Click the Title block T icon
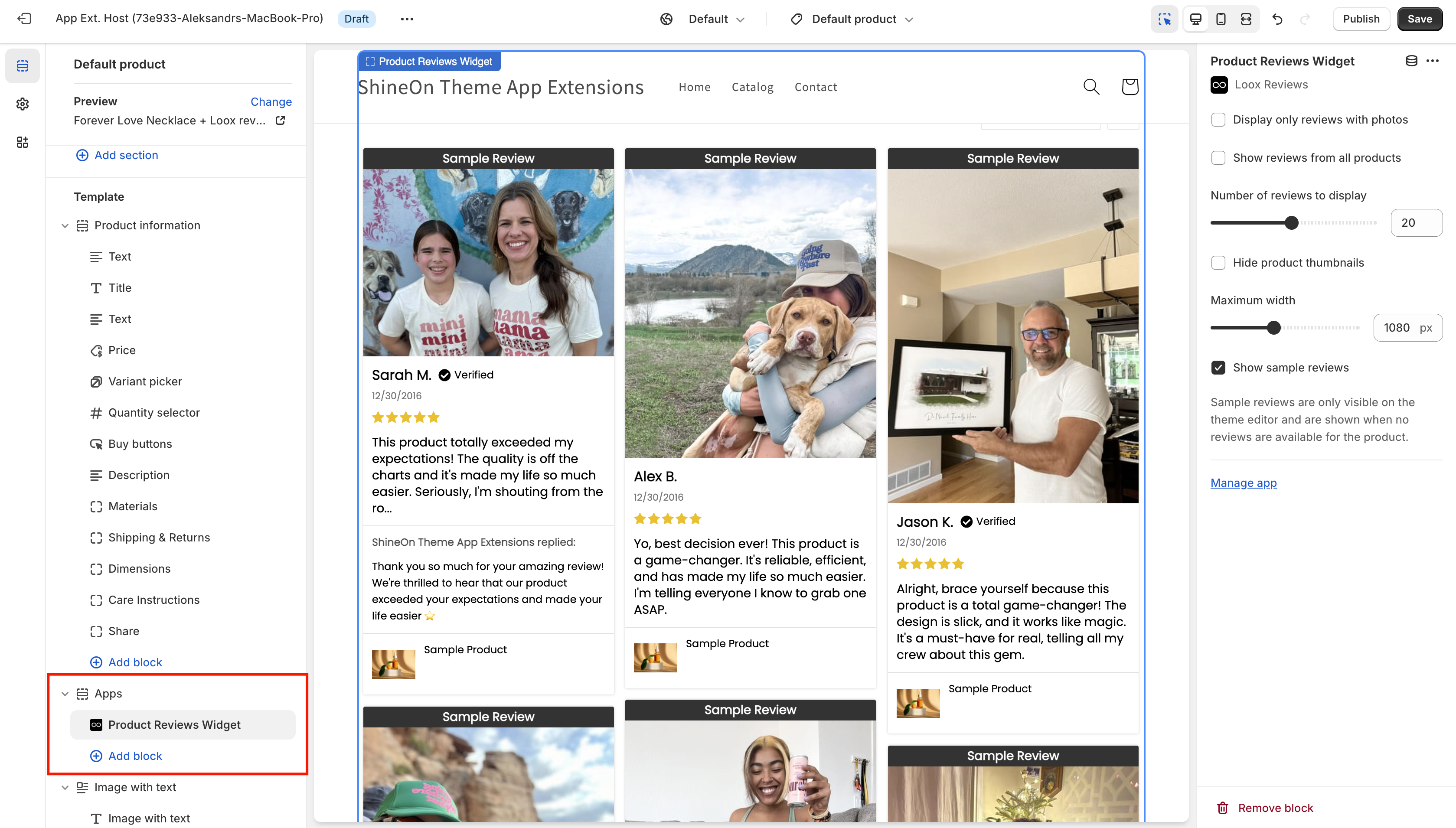The width and height of the screenshot is (1456, 828). (x=96, y=288)
